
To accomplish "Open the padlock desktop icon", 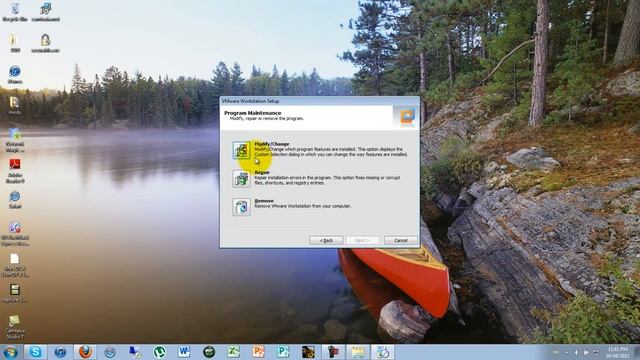I will [x=45, y=43].
